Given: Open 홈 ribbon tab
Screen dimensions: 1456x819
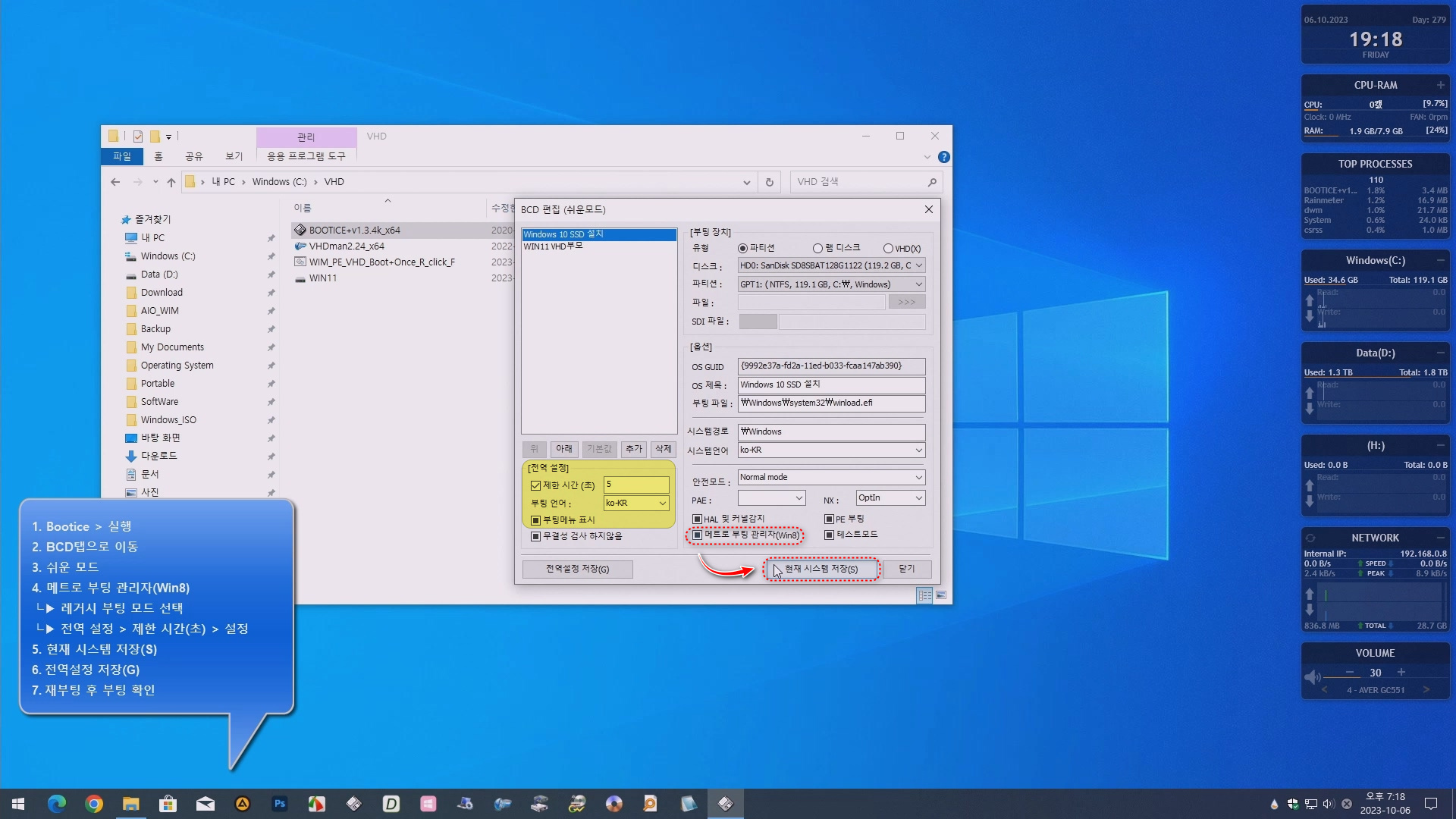Looking at the screenshot, I should point(158,156).
